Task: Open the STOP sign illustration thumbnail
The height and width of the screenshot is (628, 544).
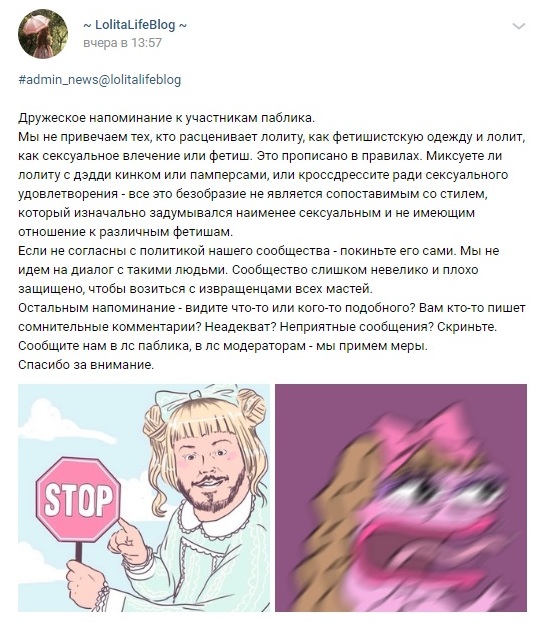Action: pos(144,498)
